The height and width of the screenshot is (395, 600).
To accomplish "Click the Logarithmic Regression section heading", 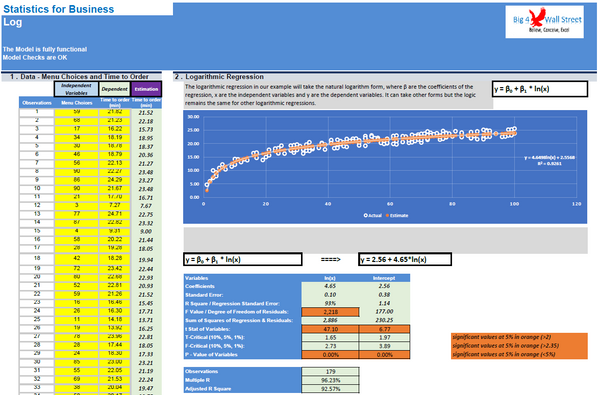I will 224,77.
